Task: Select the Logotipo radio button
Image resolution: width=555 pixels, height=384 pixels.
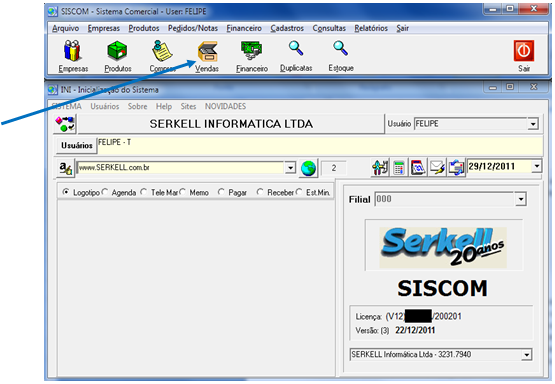Action: coord(66,192)
